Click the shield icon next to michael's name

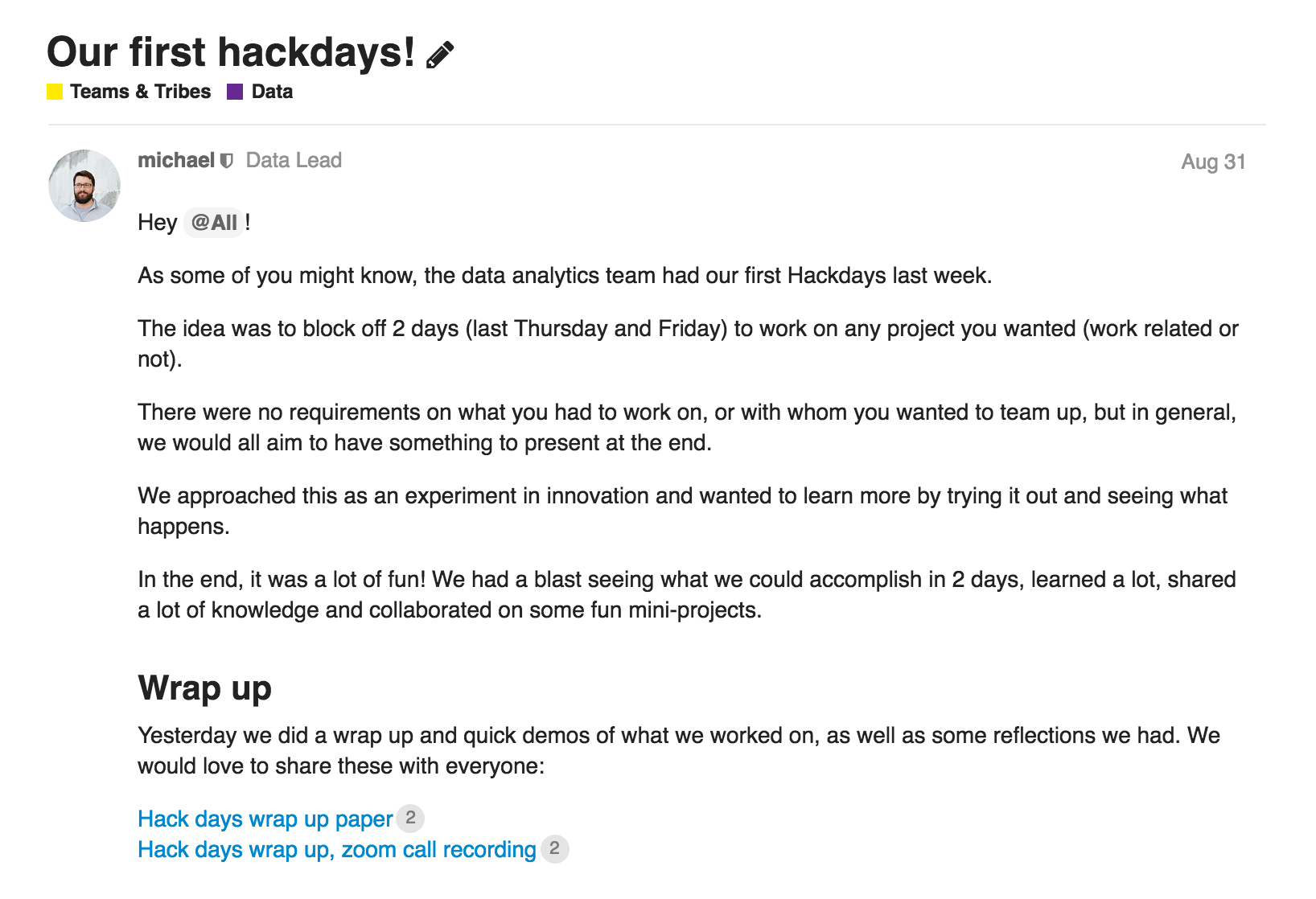tap(227, 160)
